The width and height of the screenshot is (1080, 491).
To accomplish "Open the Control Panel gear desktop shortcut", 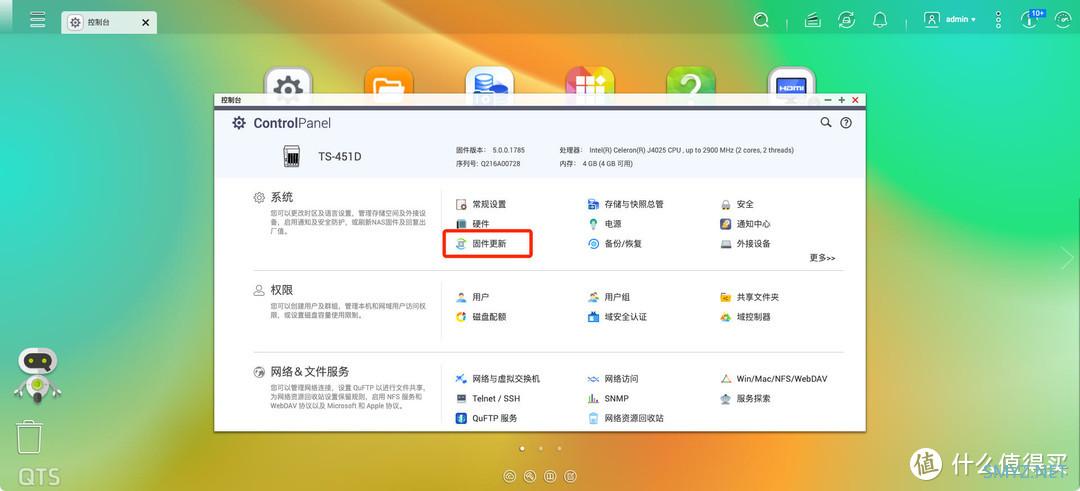I will pyautogui.click(x=288, y=80).
